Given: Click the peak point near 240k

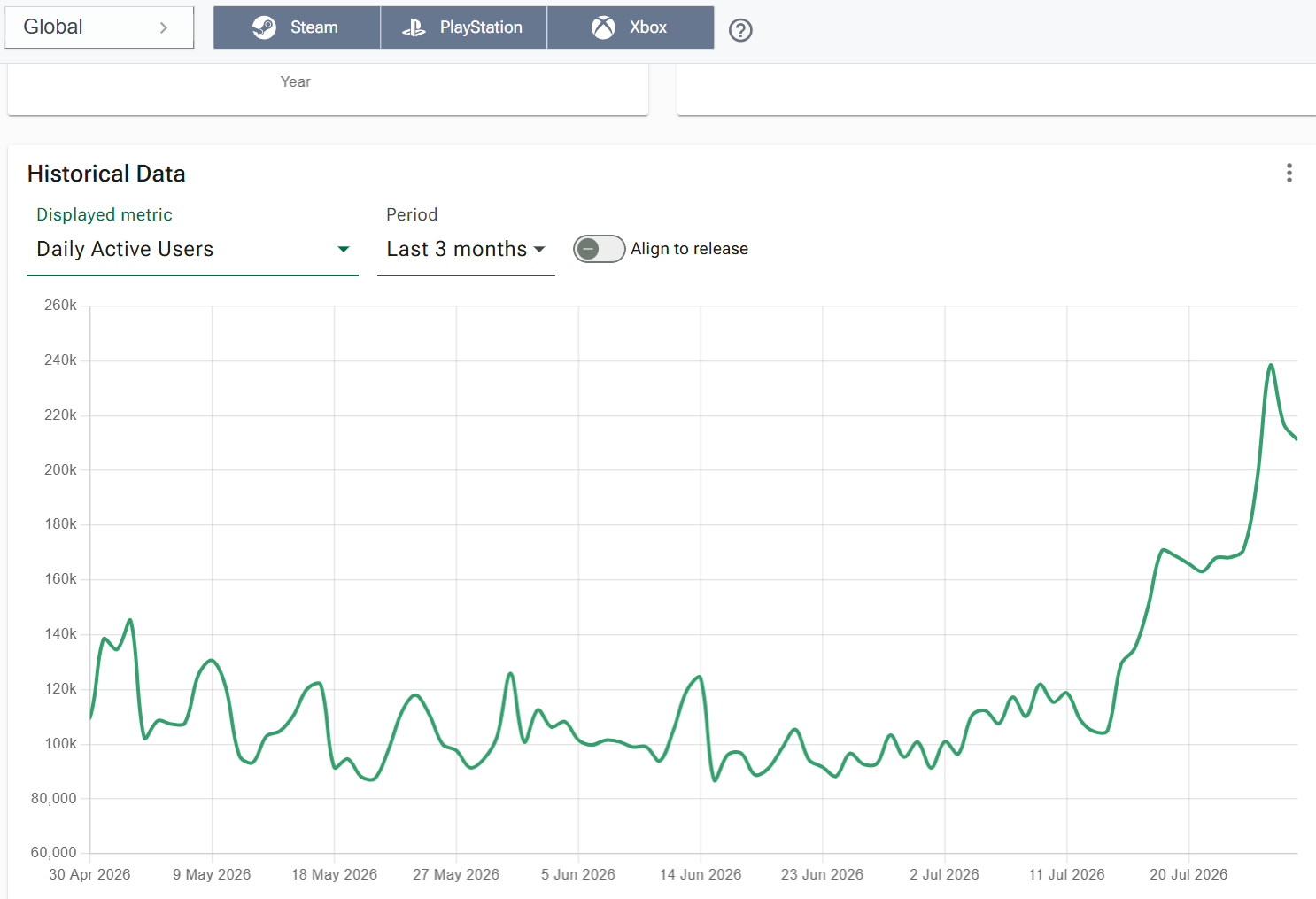Looking at the screenshot, I should pos(1271,365).
